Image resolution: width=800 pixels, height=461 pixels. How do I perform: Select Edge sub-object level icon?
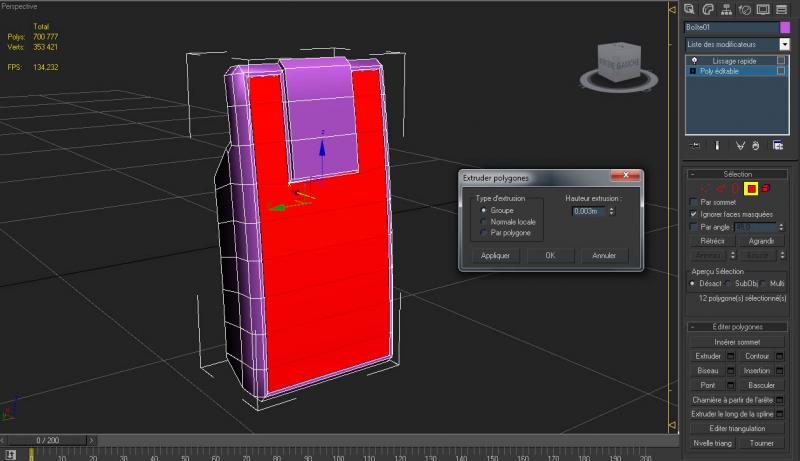click(720, 189)
